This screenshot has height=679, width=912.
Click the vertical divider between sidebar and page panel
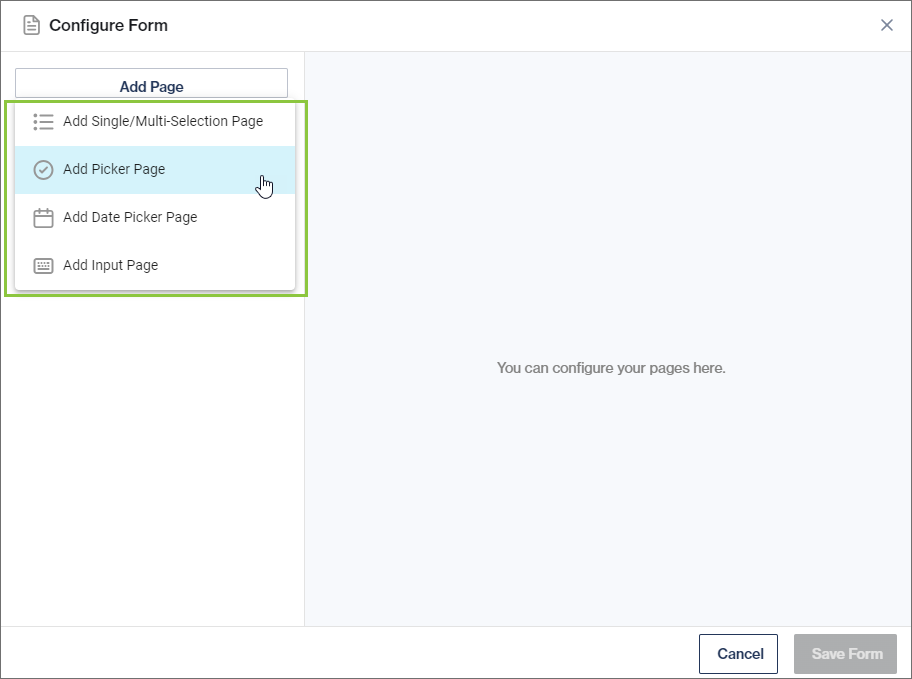point(304,400)
